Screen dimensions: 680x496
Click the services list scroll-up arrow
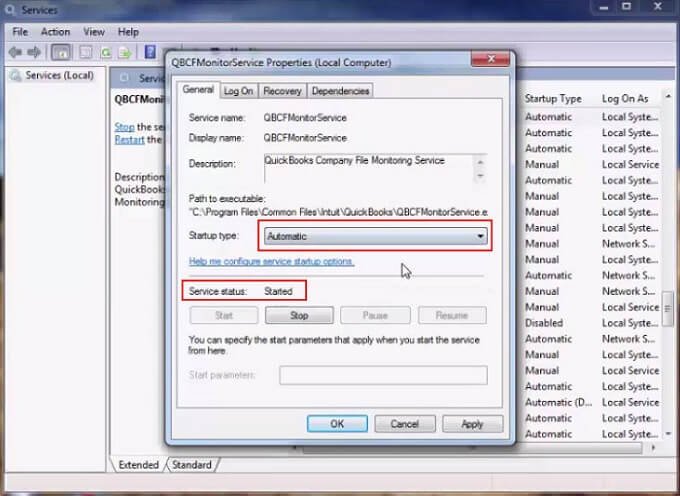click(x=668, y=96)
